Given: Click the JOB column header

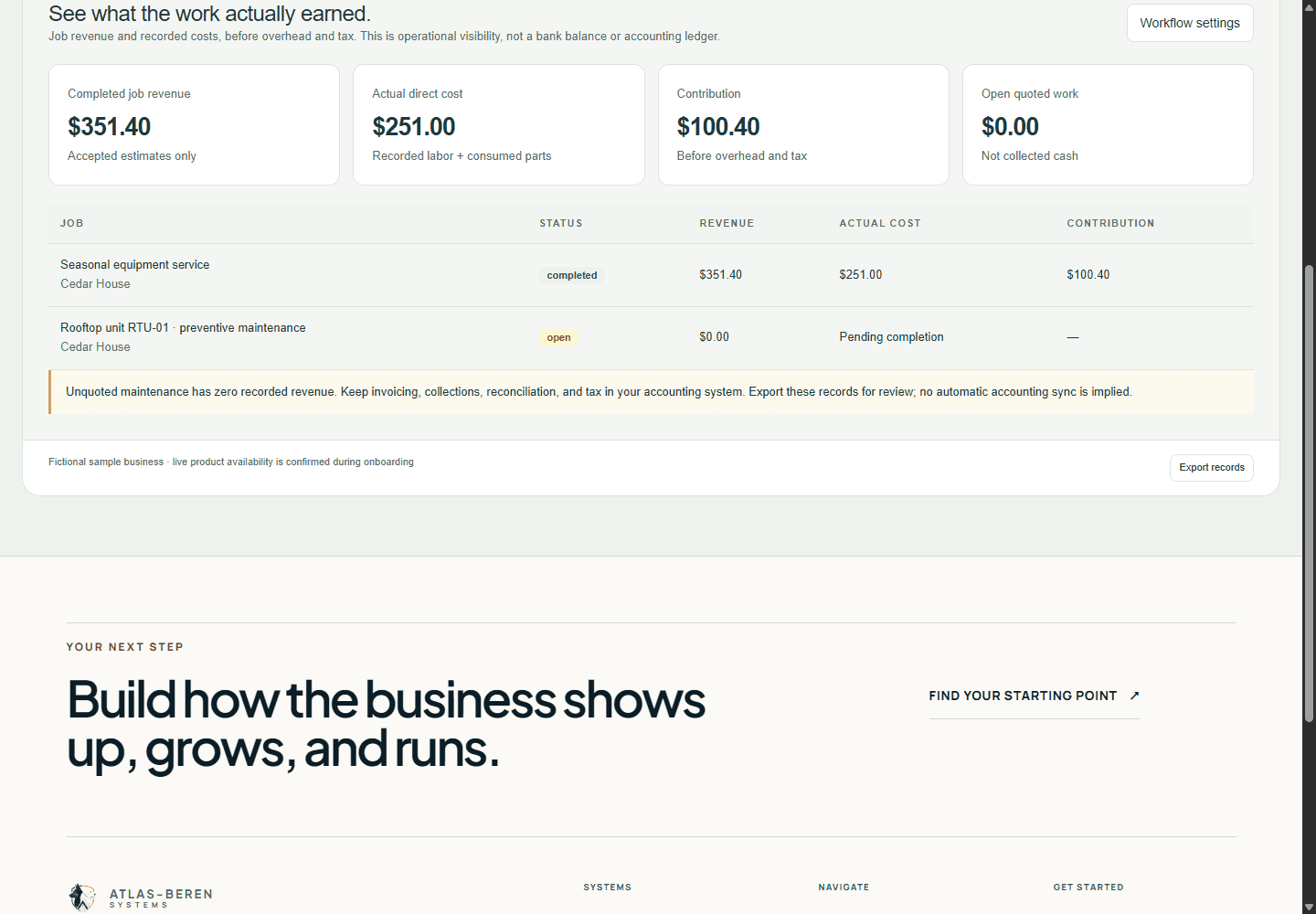Looking at the screenshot, I should click(x=71, y=223).
